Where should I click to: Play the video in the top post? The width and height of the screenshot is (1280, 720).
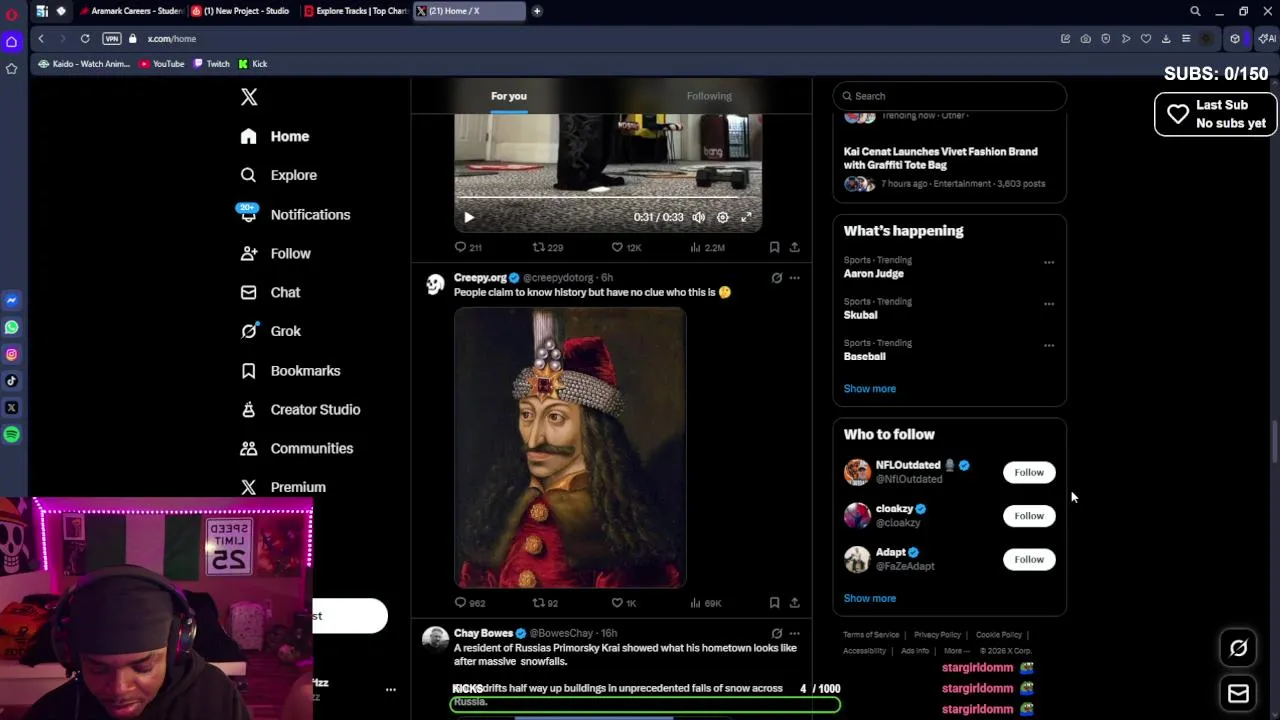click(x=469, y=217)
